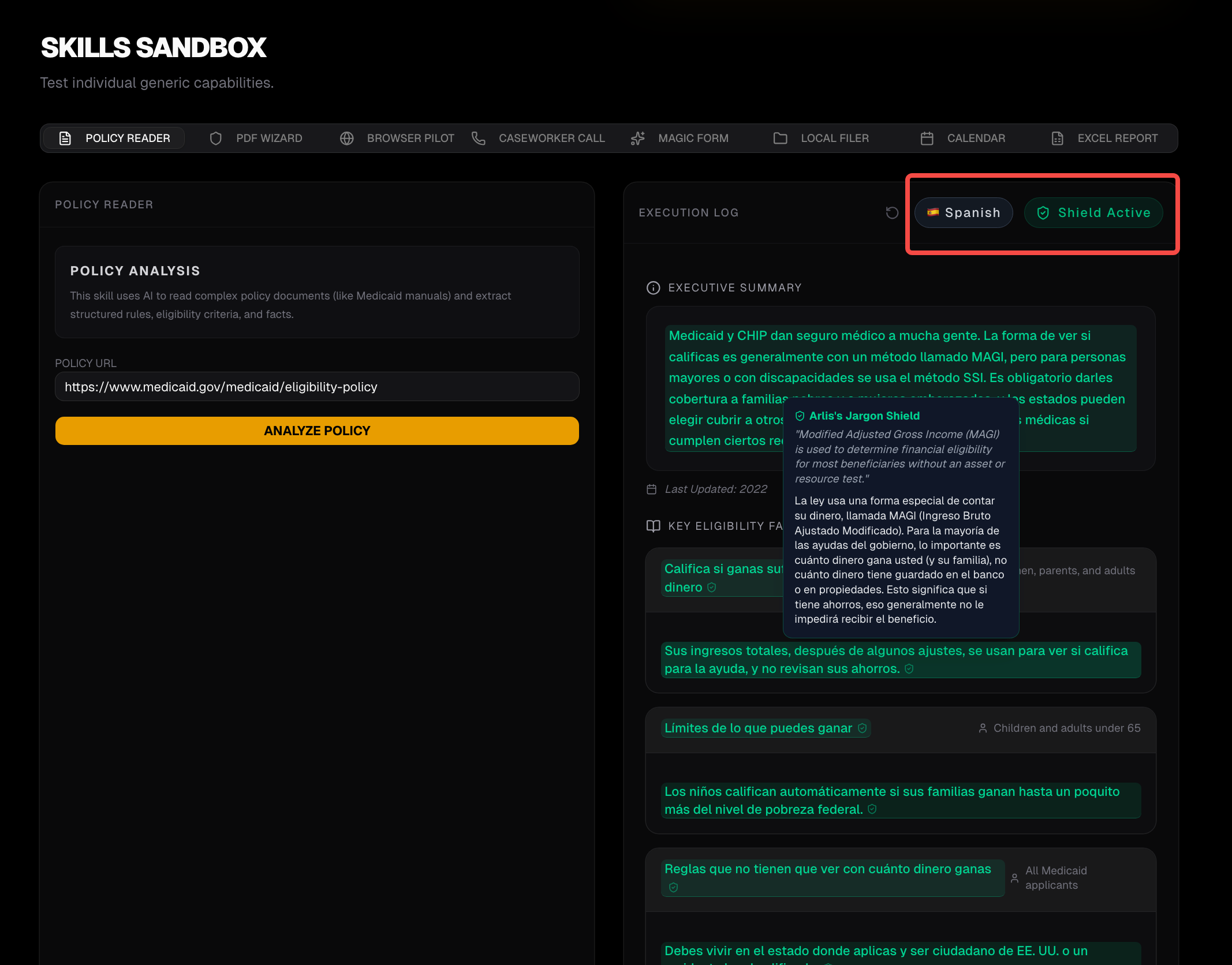Viewport: 1232px width, 965px height.
Task: Click the Policy URL input field
Action: click(317, 387)
